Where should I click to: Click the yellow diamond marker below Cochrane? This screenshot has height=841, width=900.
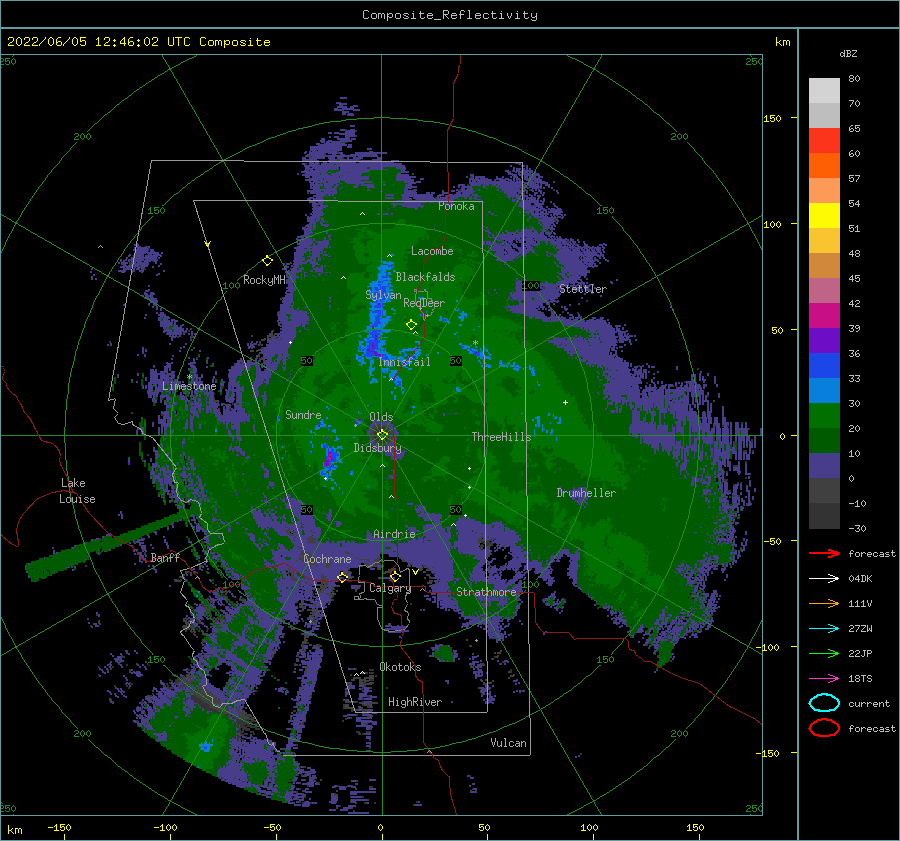[x=343, y=577]
